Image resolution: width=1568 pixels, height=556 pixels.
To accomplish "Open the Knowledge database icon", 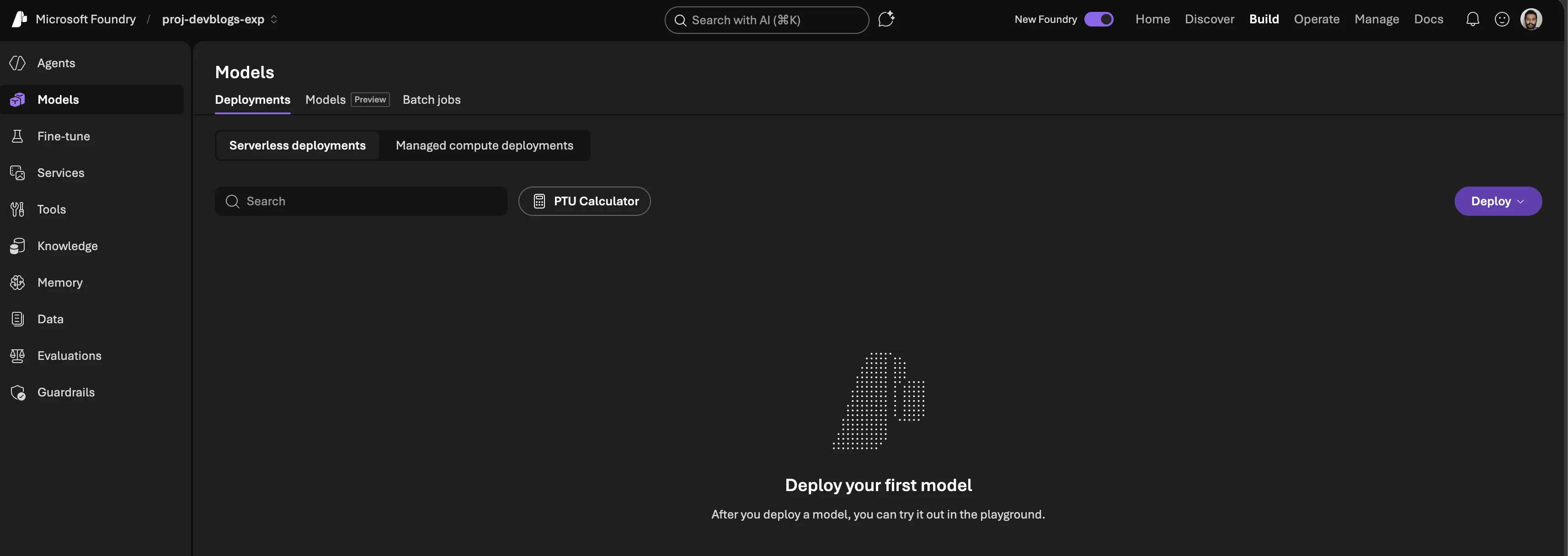I will click(18, 246).
